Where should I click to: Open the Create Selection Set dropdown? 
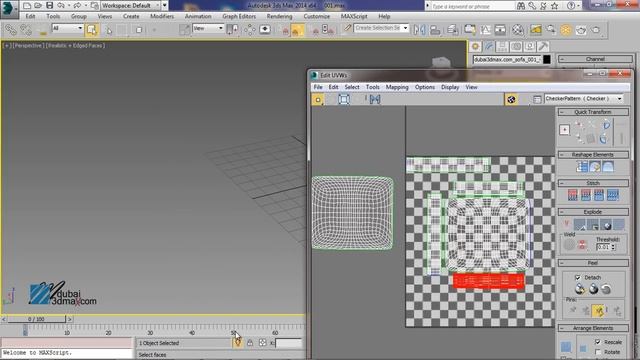click(x=381, y=28)
